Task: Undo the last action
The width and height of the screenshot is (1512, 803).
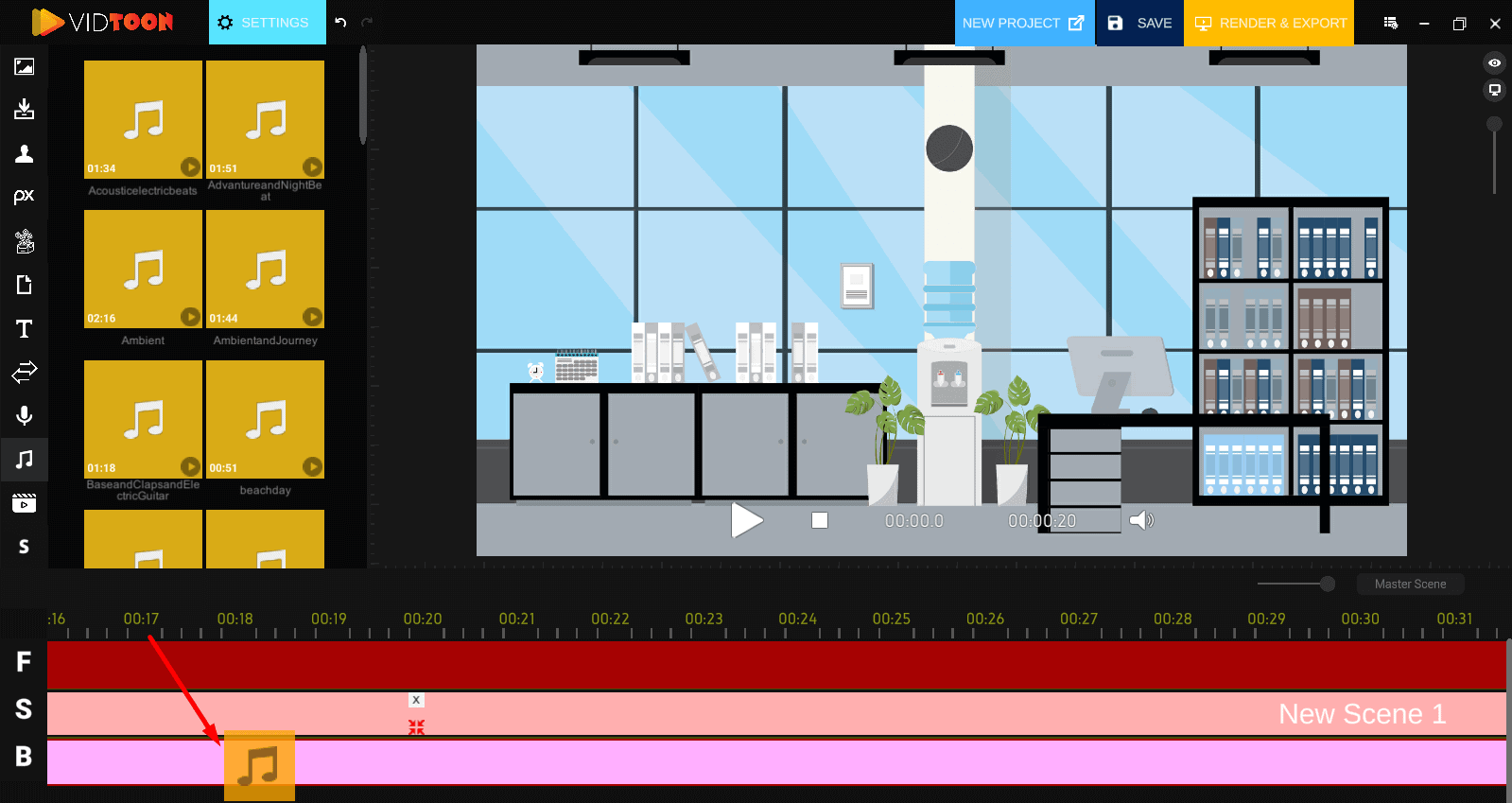Action: coord(340,23)
